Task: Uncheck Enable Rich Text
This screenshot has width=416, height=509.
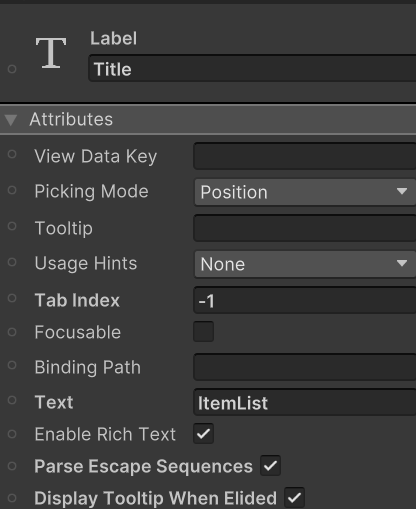Action: coord(203,434)
